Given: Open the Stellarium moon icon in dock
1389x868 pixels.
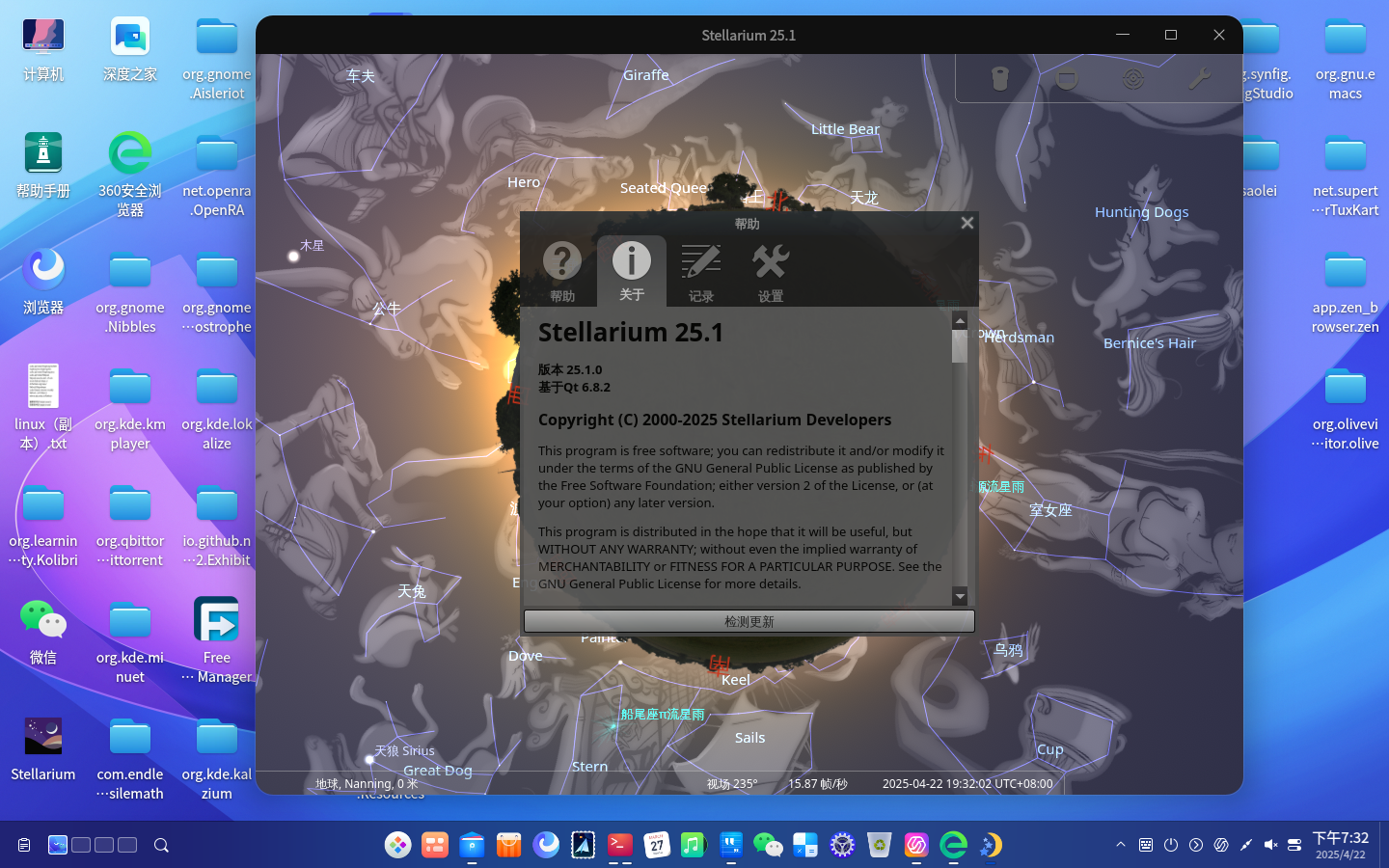Looking at the screenshot, I should click(990, 845).
